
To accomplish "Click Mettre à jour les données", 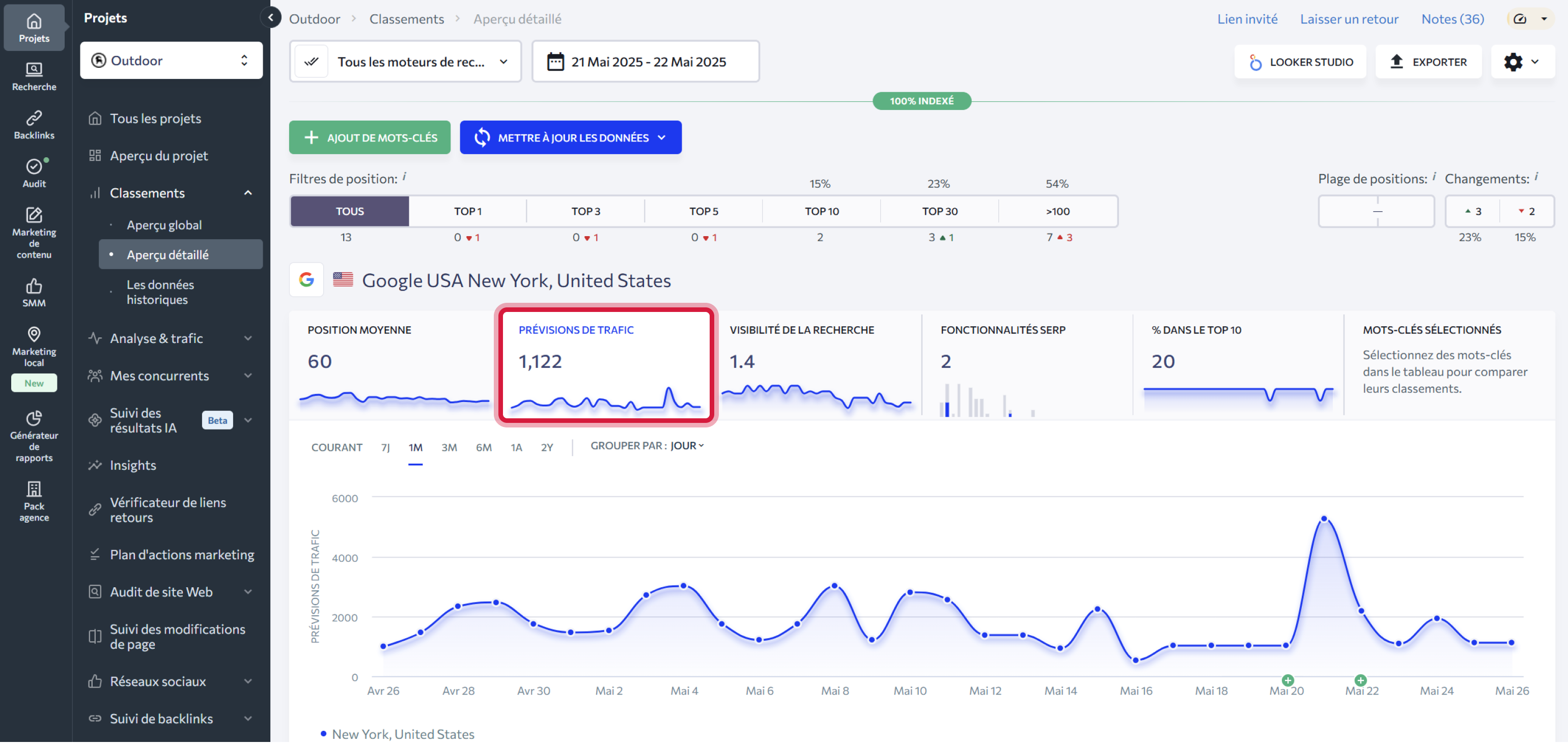I will point(570,137).
